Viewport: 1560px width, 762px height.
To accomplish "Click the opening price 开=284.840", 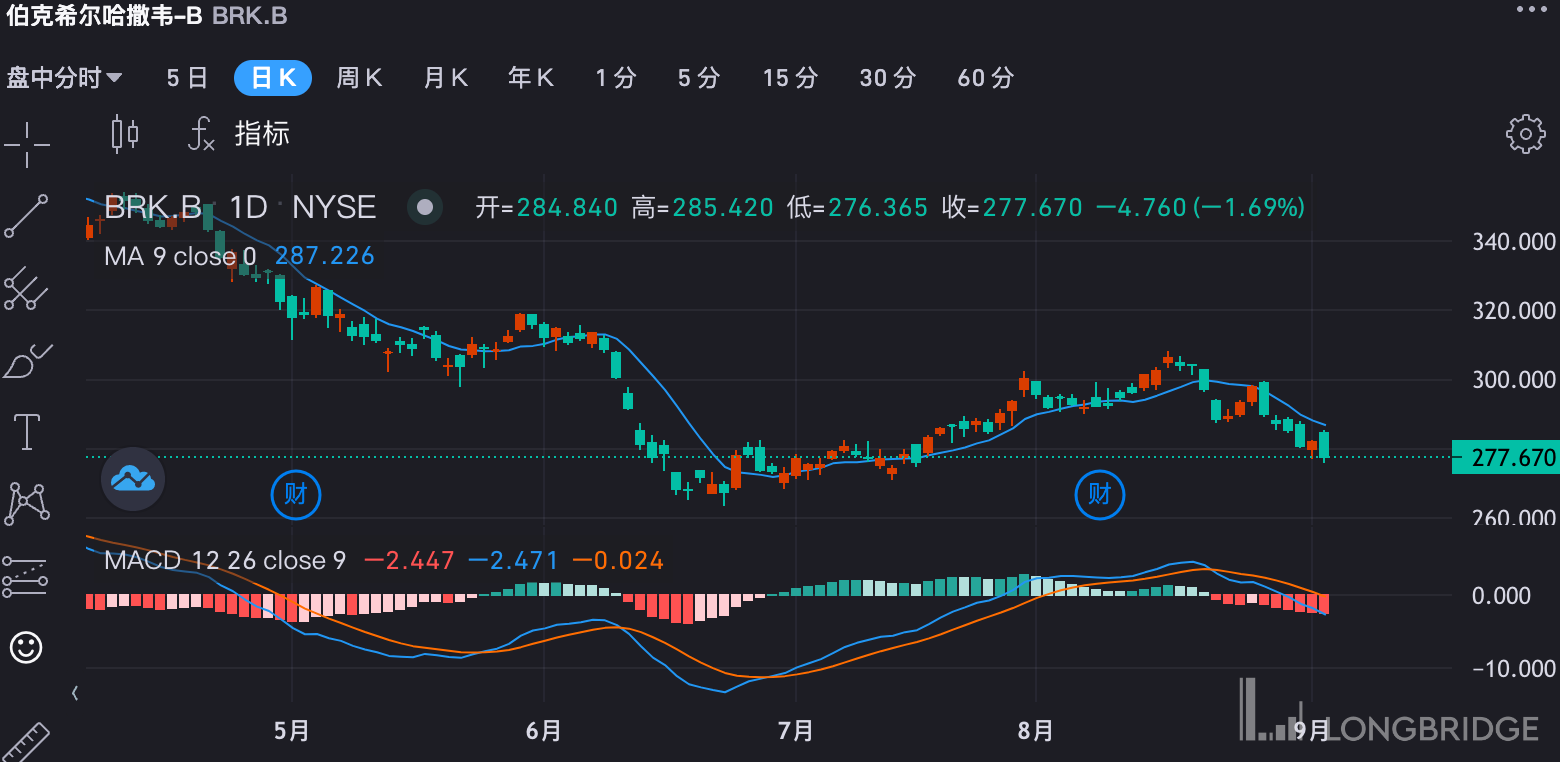I will pyautogui.click(x=546, y=207).
